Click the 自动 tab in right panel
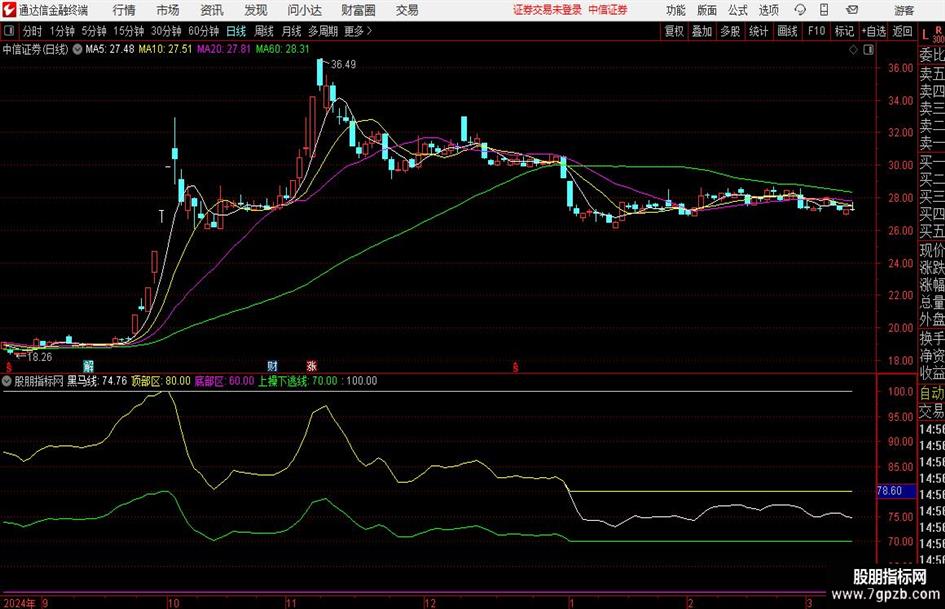The image size is (945, 609). pos(932,393)
